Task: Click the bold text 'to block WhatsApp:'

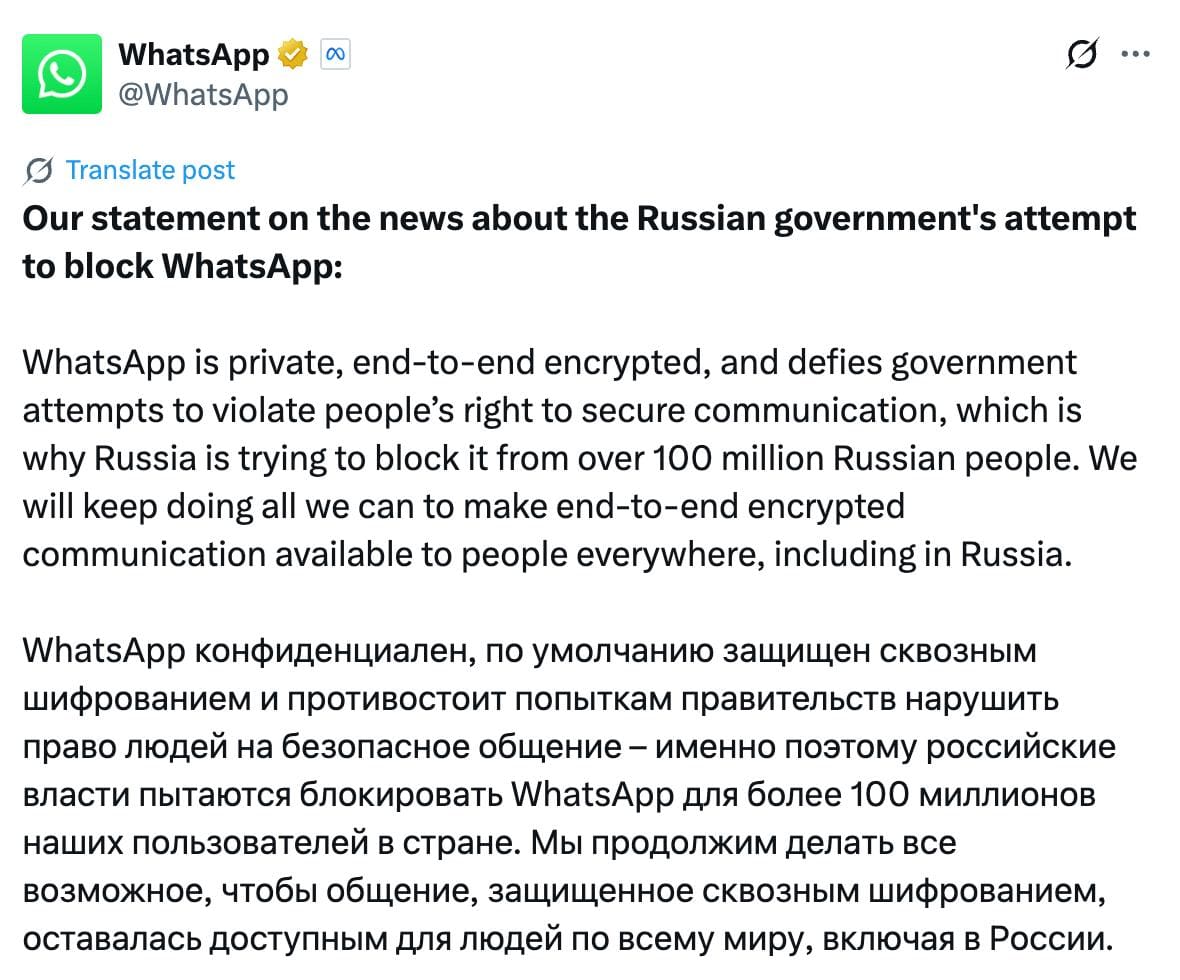Action: [182, 266]
